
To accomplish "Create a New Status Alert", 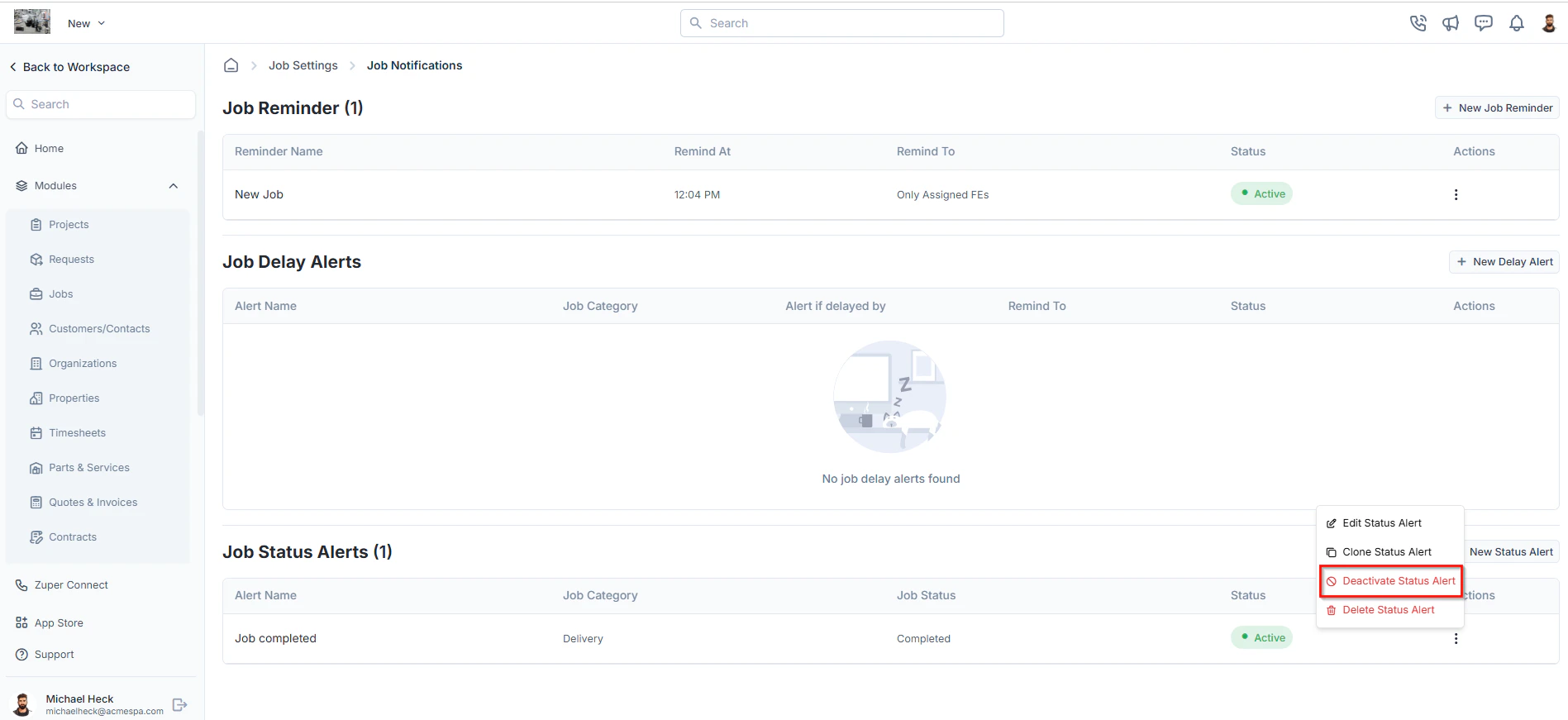I will (1511, 552).
